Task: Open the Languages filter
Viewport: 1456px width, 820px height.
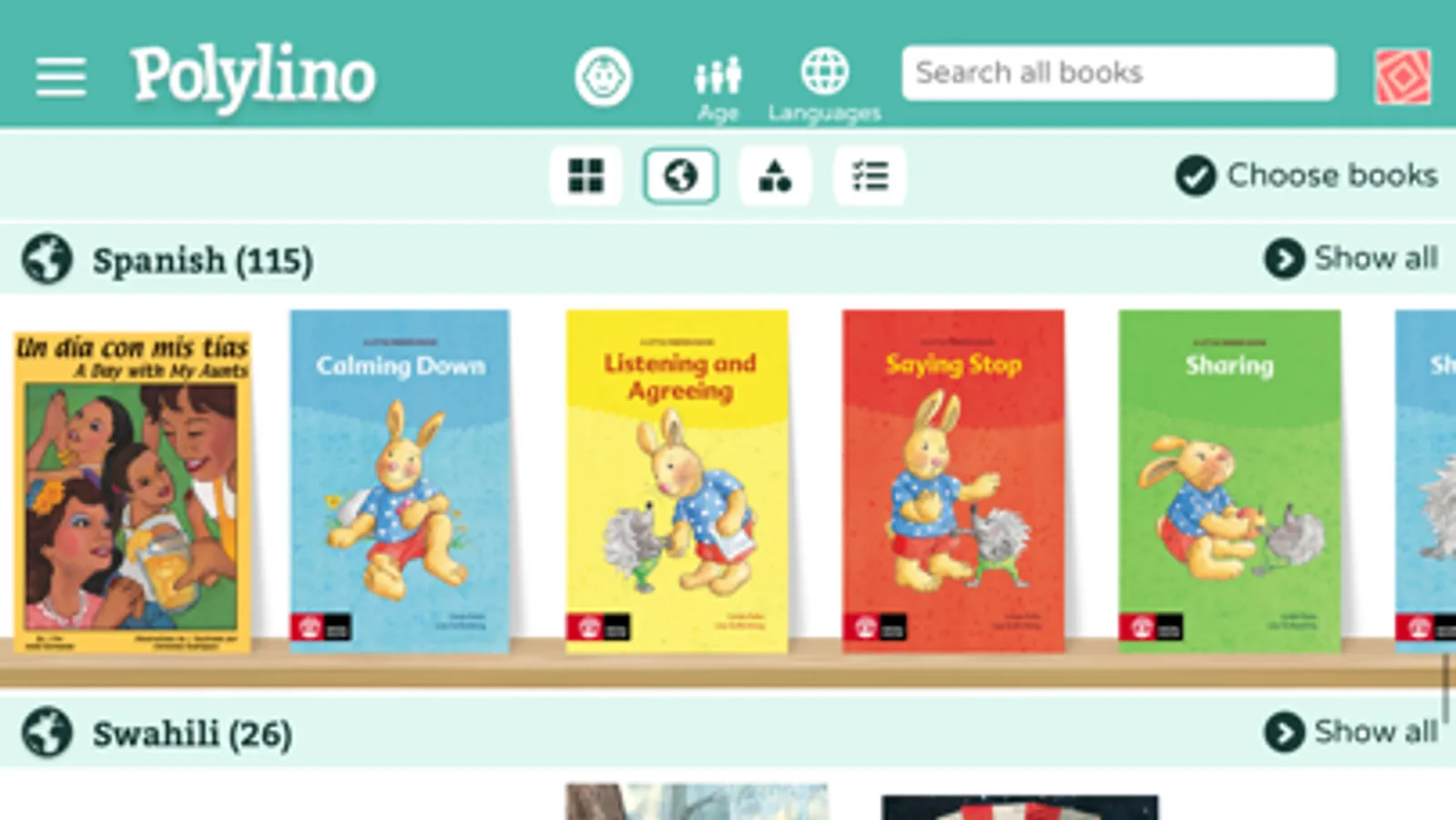Action: click(824, 86)
